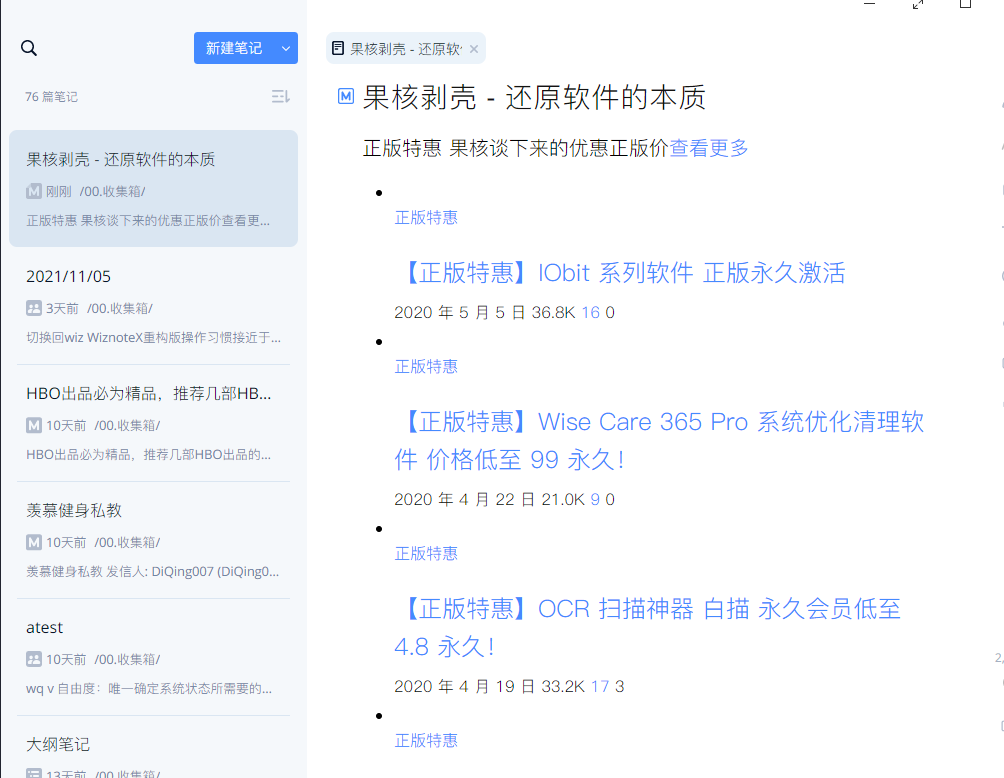Click 正版特惠 tag above the OCR 白描 article
1004x778 pixels.
[x=426, y=553]
